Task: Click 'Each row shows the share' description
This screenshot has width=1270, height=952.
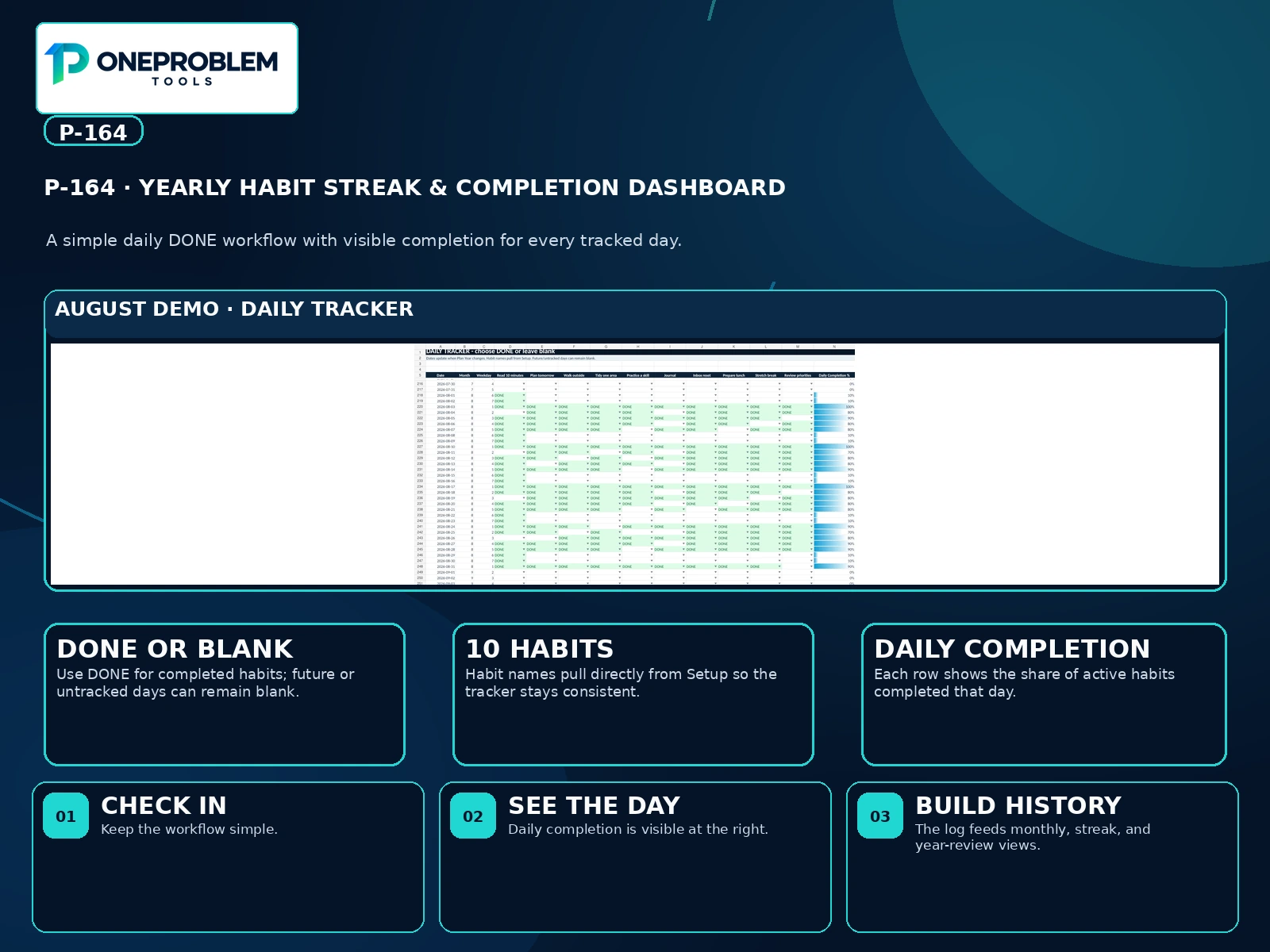Action: (1024, 682)
